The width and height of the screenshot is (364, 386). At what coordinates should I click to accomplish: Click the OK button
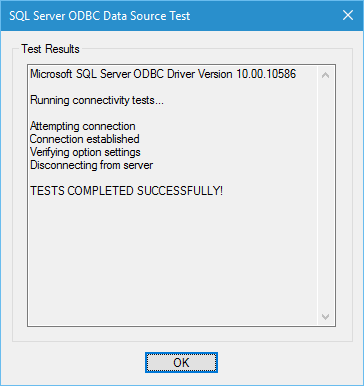pos(181,362)
